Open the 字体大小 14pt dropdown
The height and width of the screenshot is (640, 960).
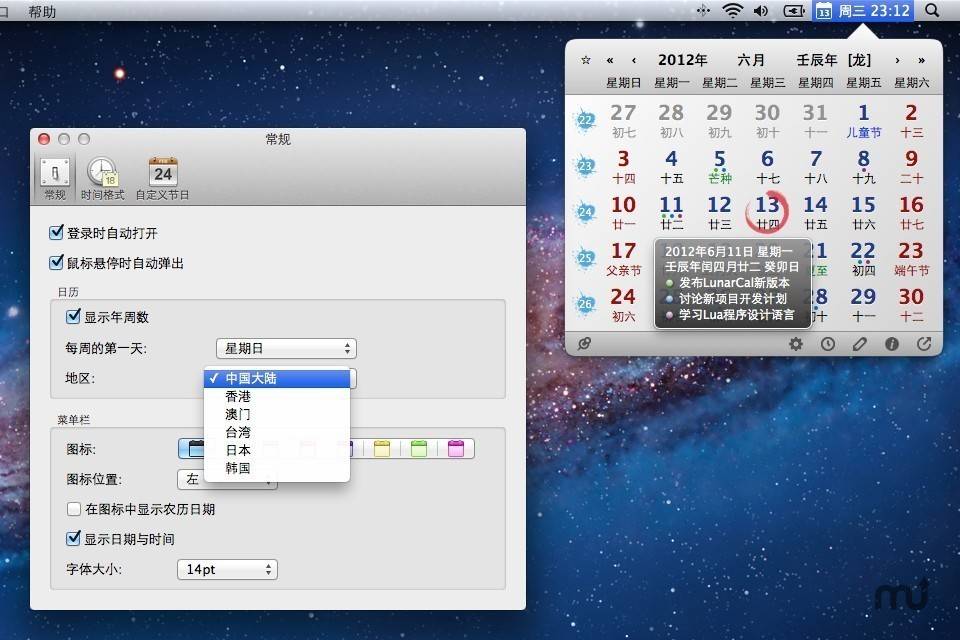pos(227,570)
